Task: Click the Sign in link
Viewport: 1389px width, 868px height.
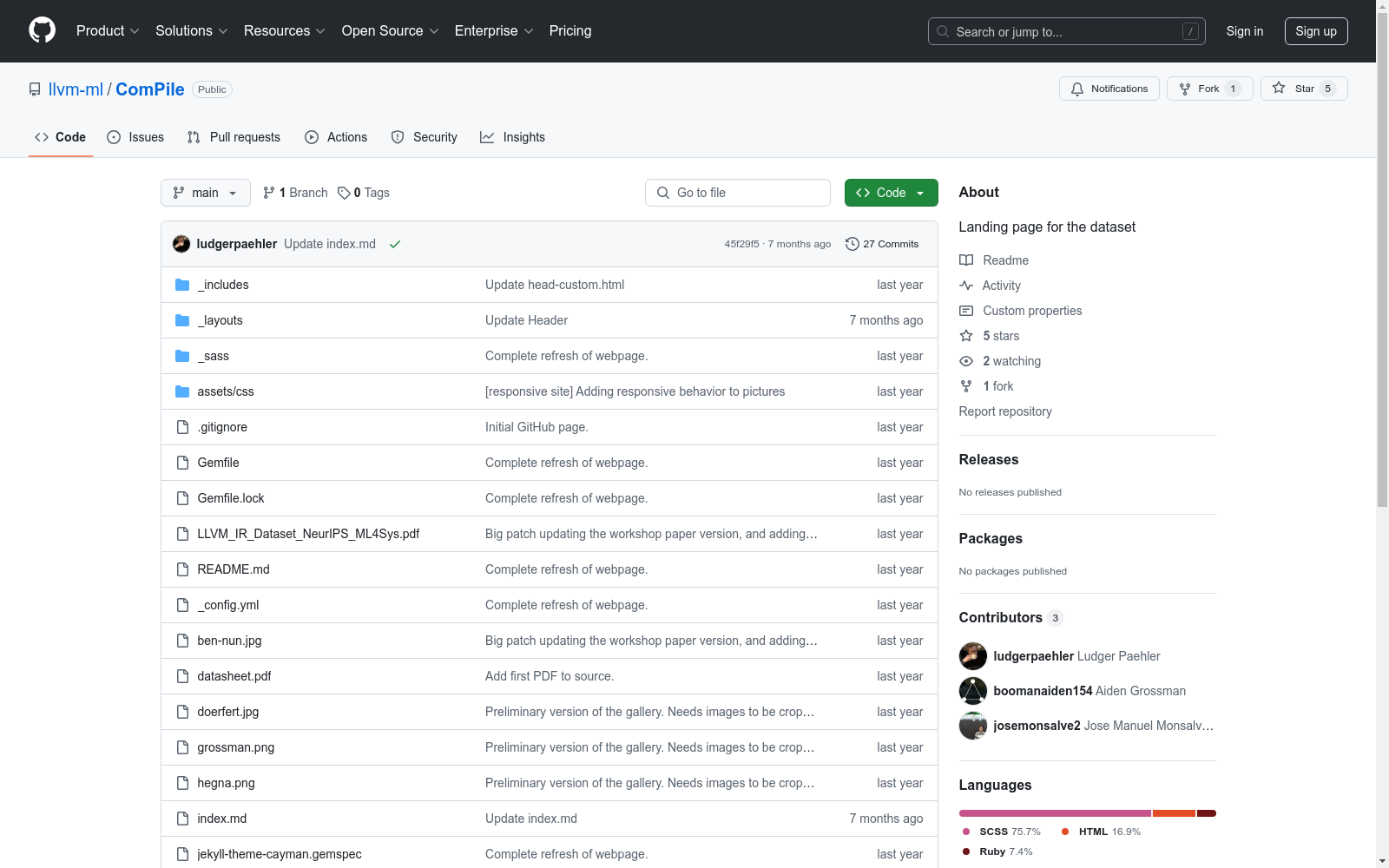Action: [1245, 31]
